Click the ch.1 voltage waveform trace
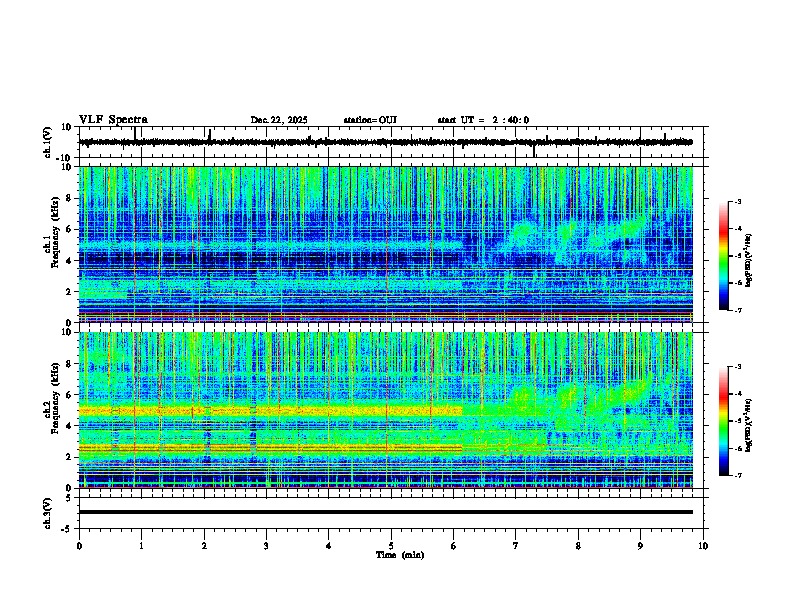 pyautogui.click(x=385, y=142)
